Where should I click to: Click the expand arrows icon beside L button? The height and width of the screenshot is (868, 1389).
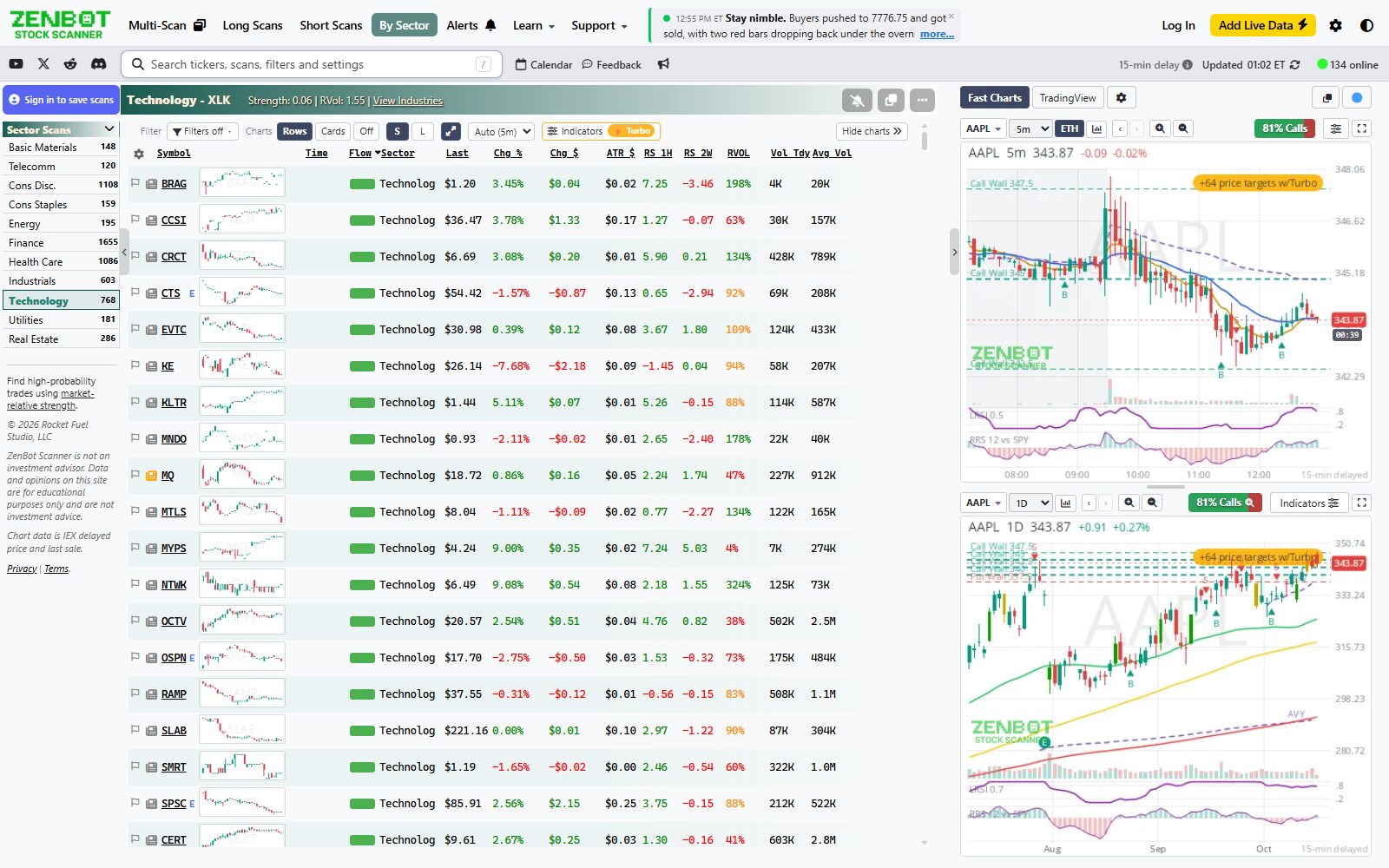(451, 131)
